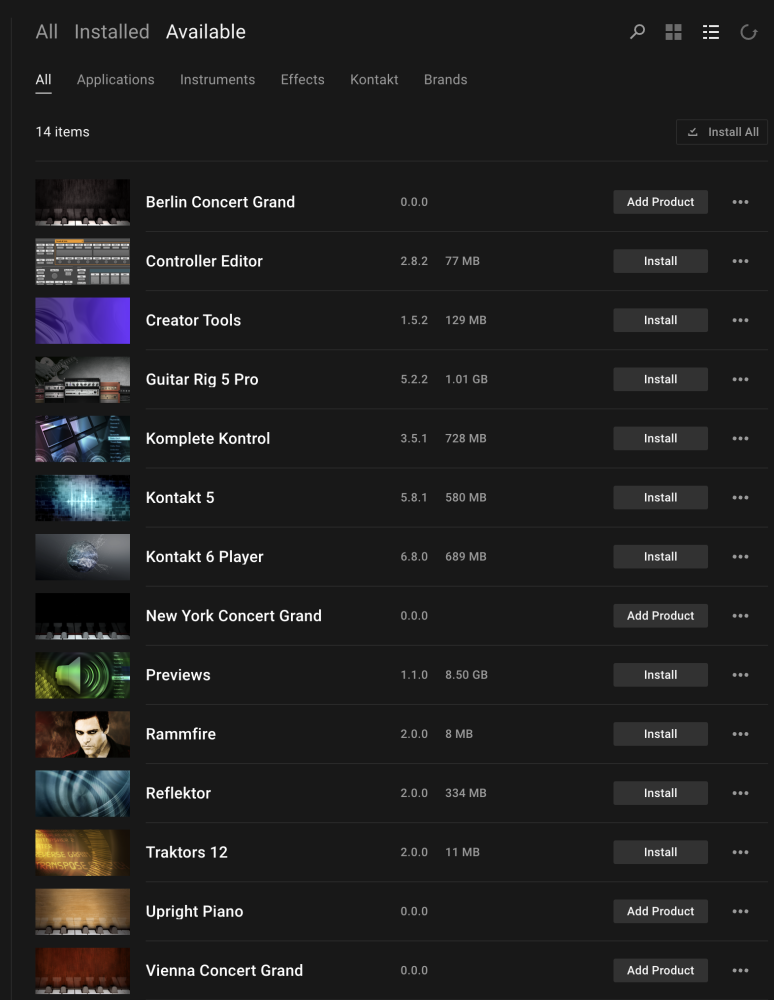This screenshot has width=774, height=1000.
Task: Add Product for Vienna Concert Grand
Action: (661, 971)
